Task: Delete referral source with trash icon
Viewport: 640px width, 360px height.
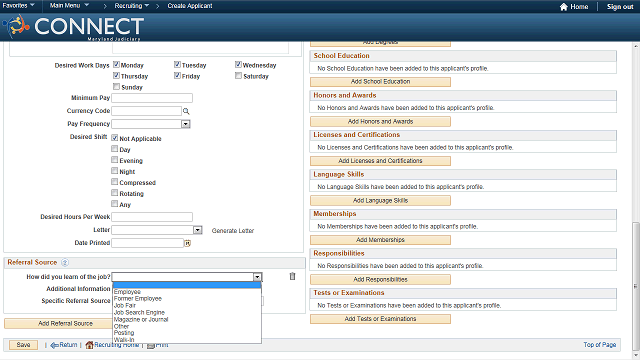Action: 292,276
